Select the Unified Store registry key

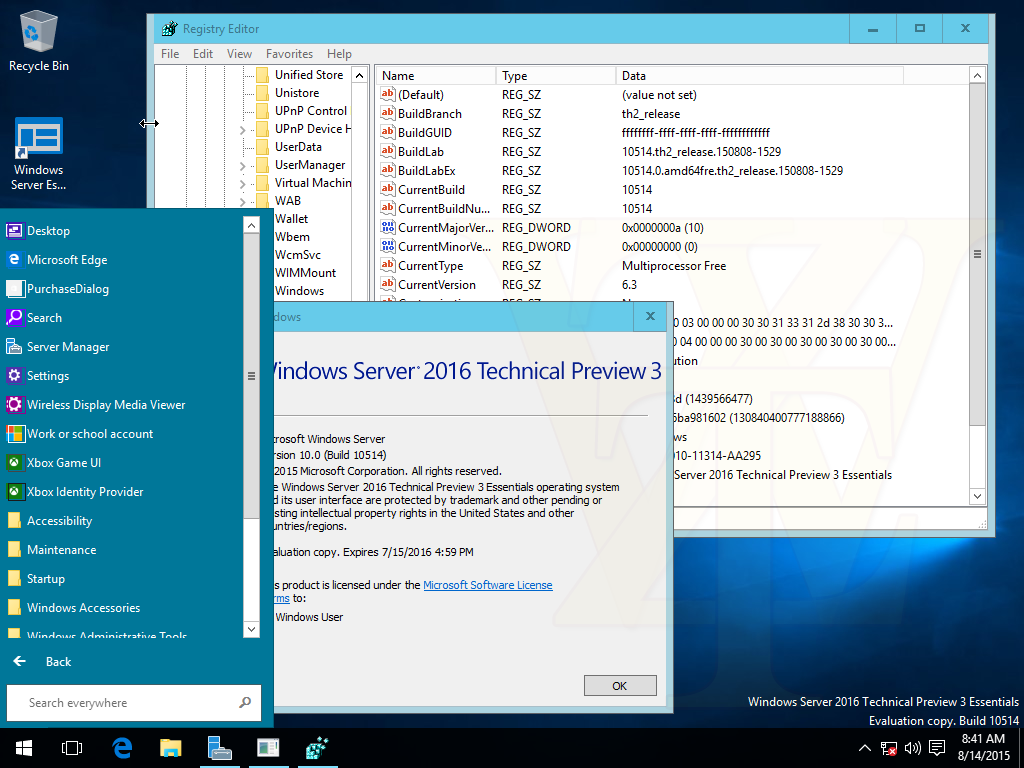click(308, 75)
